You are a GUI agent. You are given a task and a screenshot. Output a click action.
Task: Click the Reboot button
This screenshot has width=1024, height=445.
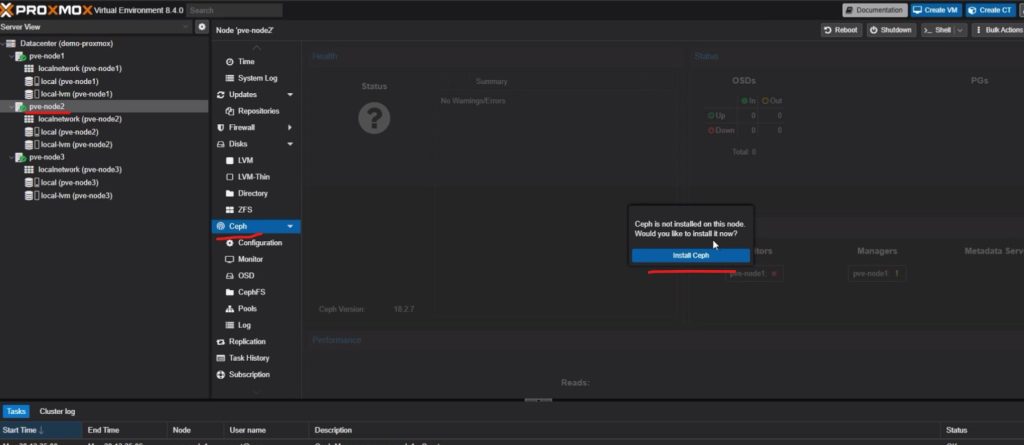[x=841, y=30]
